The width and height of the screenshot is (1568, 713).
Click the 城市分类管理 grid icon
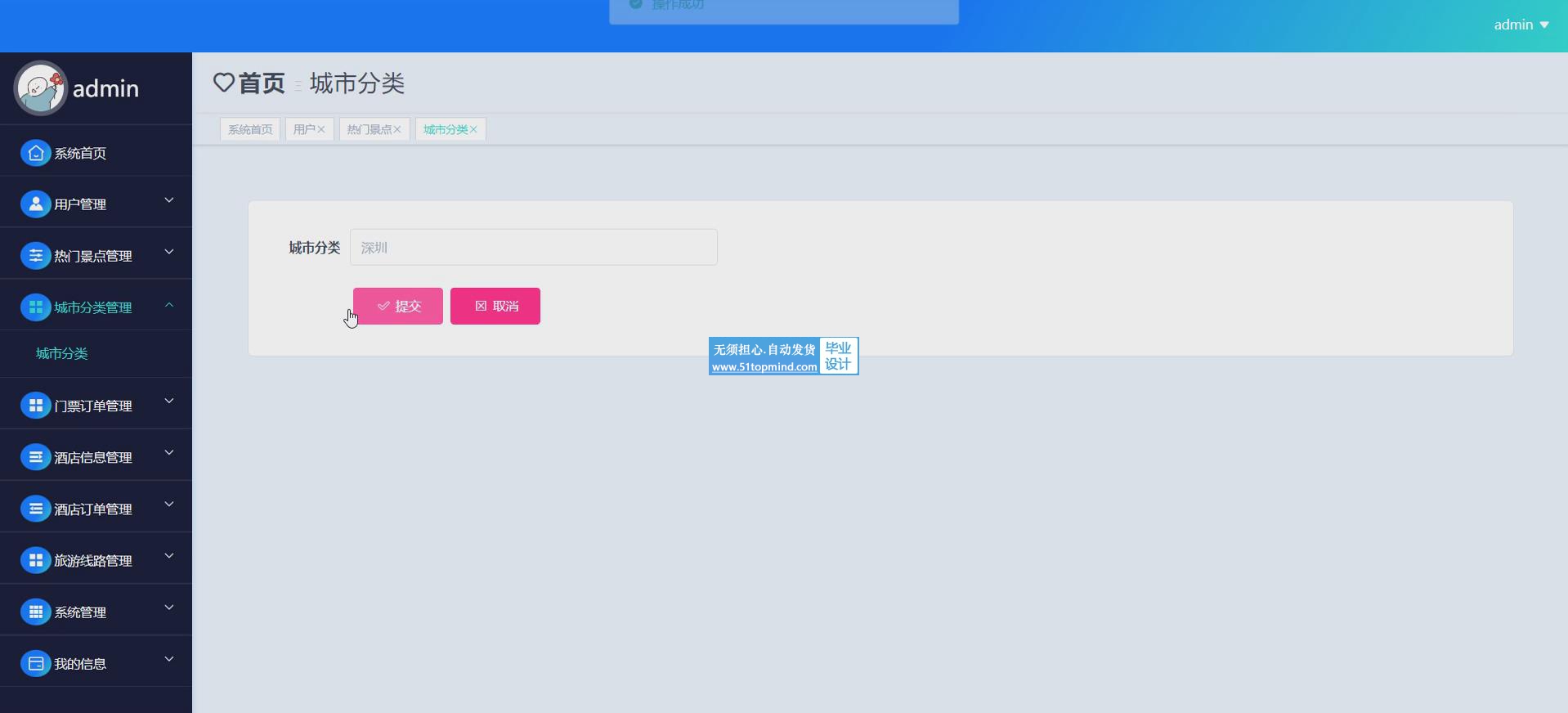point(35,307)
